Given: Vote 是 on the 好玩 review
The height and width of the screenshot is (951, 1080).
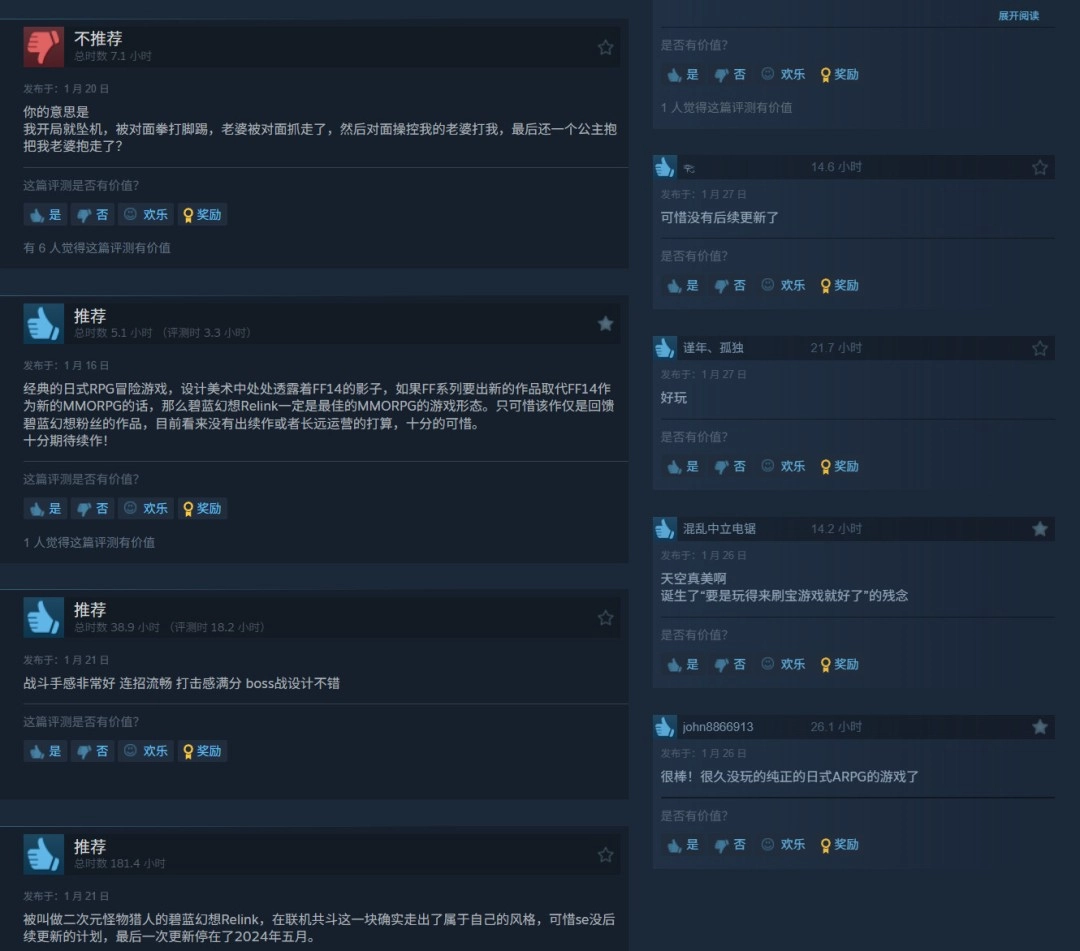Looking at the screenshot, I should pos(683,467).
